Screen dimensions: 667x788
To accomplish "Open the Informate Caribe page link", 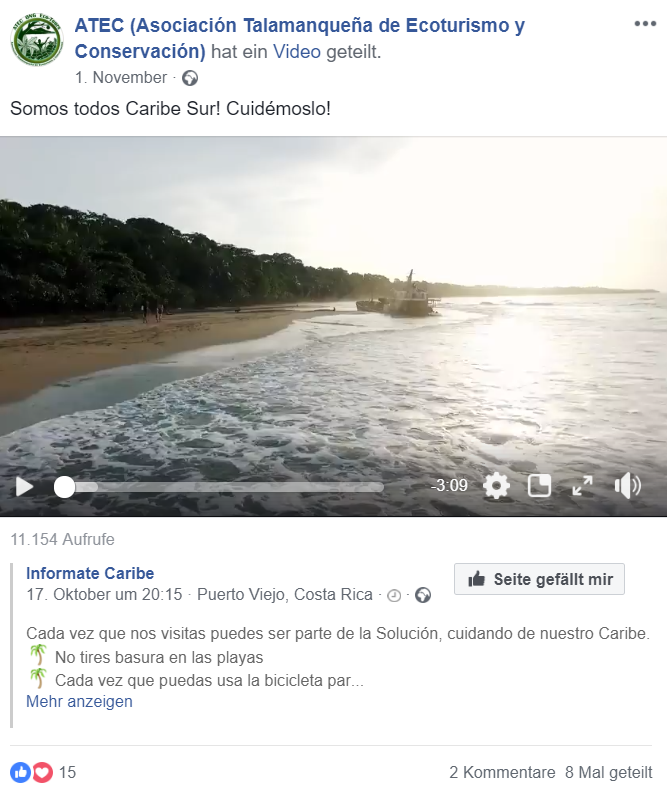I will (x=90, y=573).
